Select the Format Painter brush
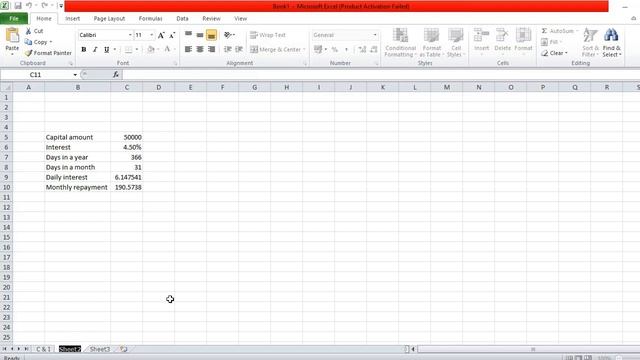This screenshot has width=640, height=360. pos(29,53)
